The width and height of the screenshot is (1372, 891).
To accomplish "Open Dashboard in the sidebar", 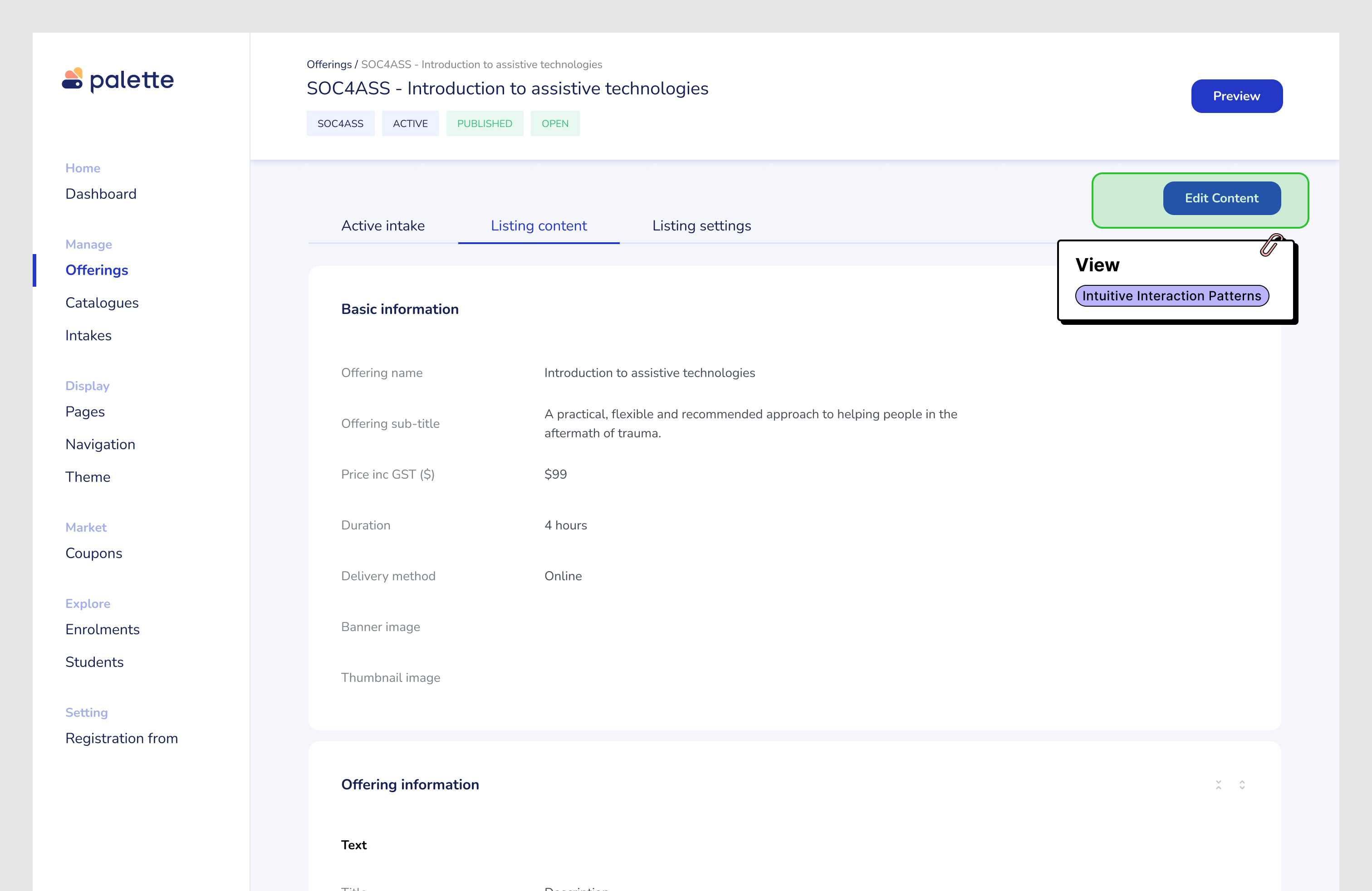I will coord(101,194).
